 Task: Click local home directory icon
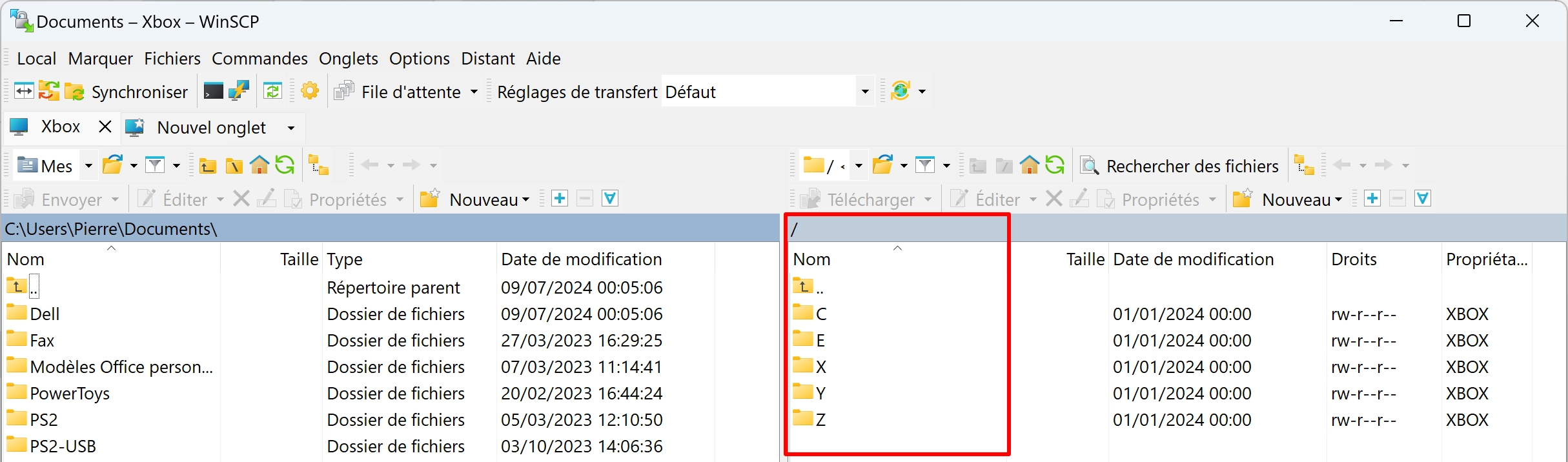click(260, 165)
